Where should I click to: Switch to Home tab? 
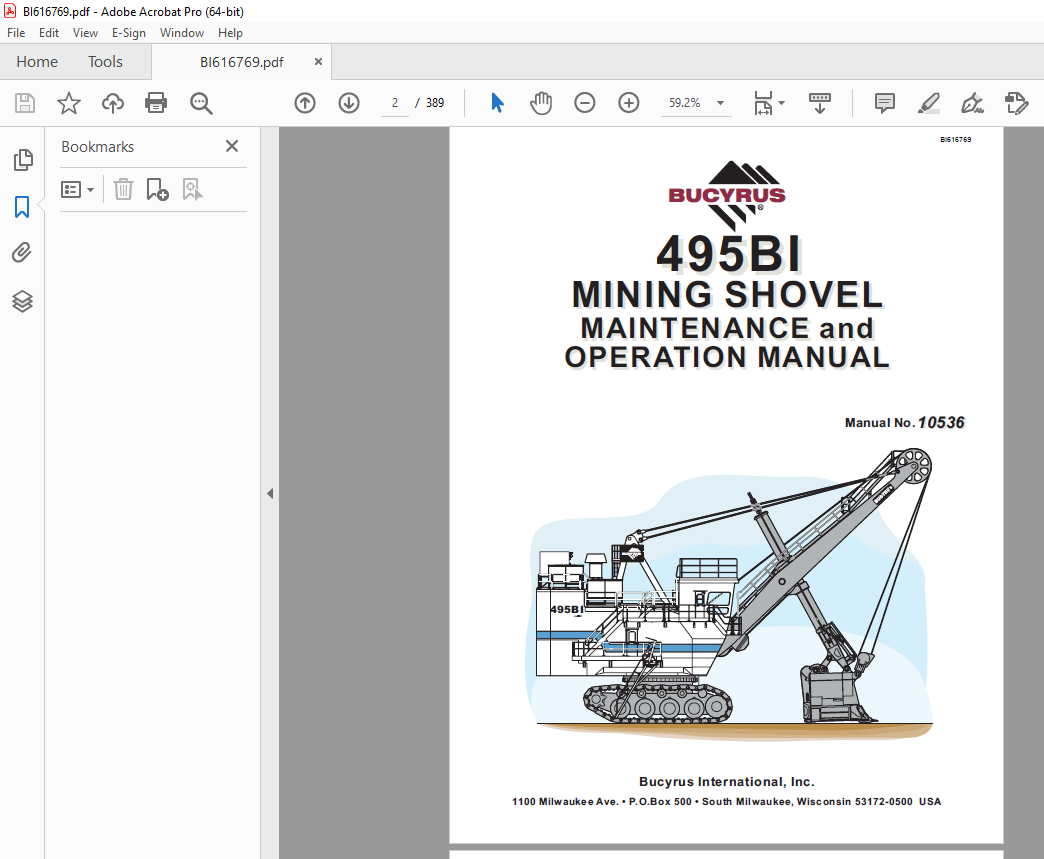tap(37, 62)
